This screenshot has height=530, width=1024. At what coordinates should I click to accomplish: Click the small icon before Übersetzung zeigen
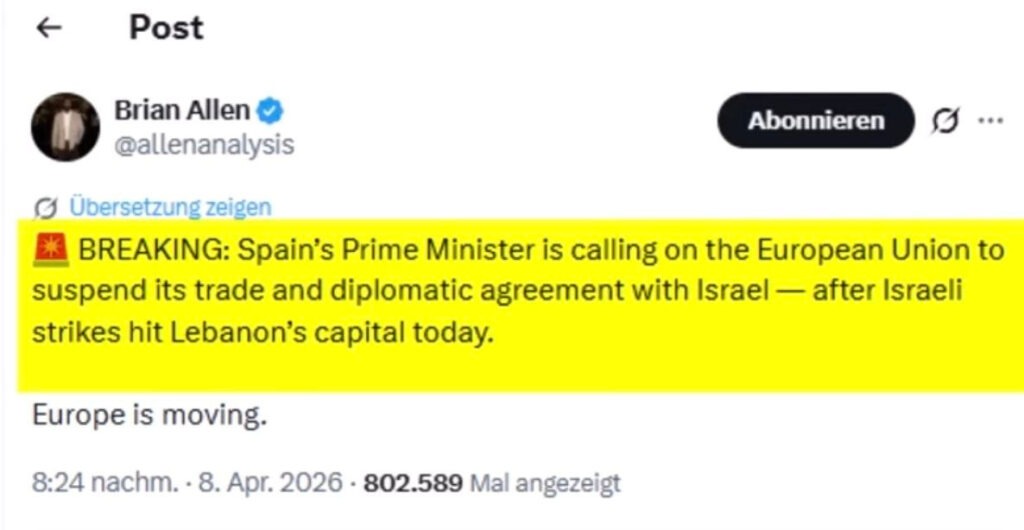pyautogui.click(x=44, y=207)
